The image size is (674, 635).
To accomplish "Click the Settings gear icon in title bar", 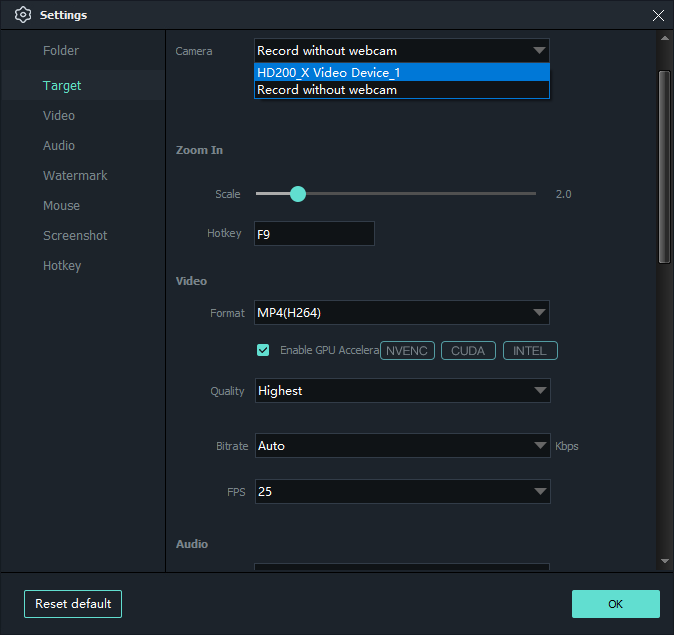I will [x=22, y=15].
